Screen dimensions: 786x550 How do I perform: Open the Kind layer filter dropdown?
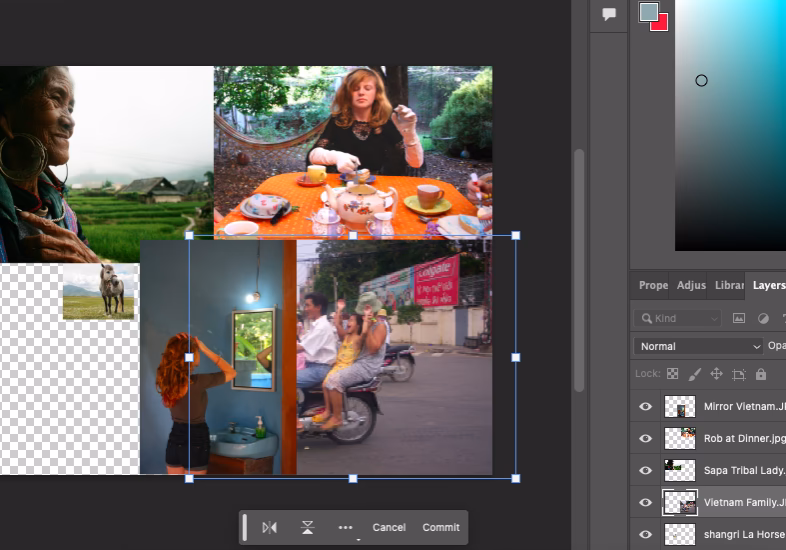coord(677,318)
